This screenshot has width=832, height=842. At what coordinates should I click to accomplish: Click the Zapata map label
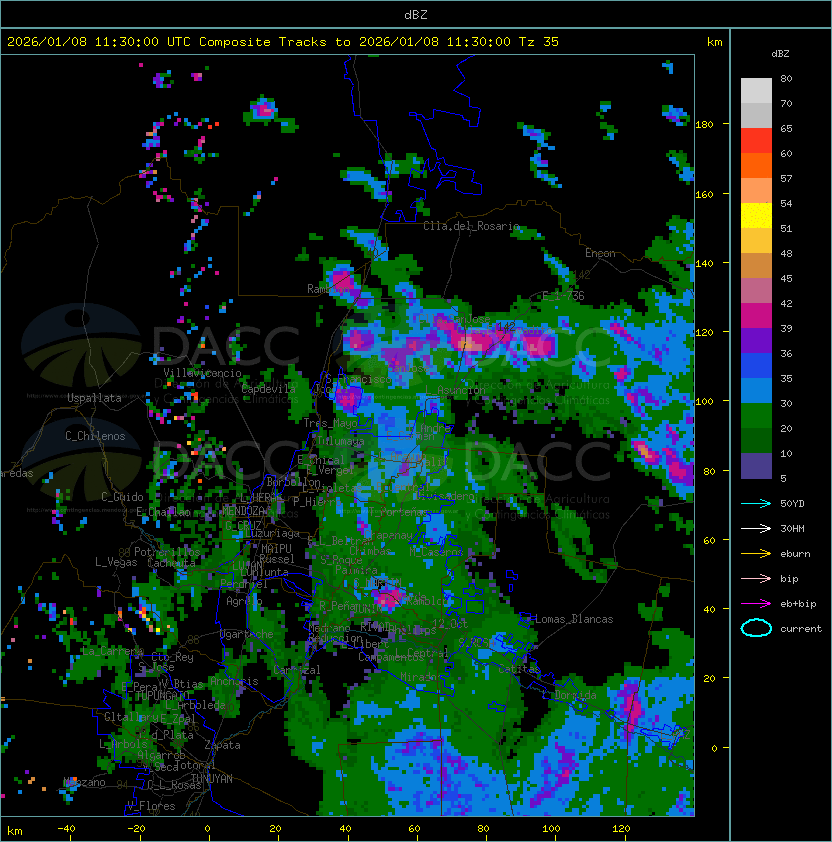(222, 745)
